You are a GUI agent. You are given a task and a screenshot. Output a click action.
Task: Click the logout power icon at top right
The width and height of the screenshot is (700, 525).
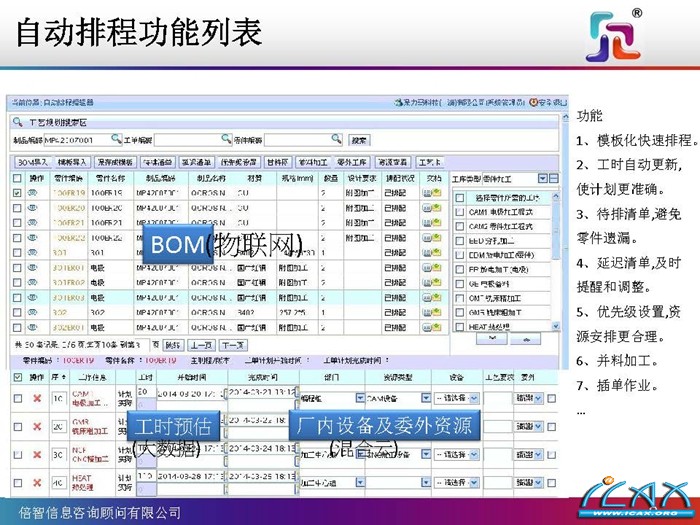coord(533,102)
